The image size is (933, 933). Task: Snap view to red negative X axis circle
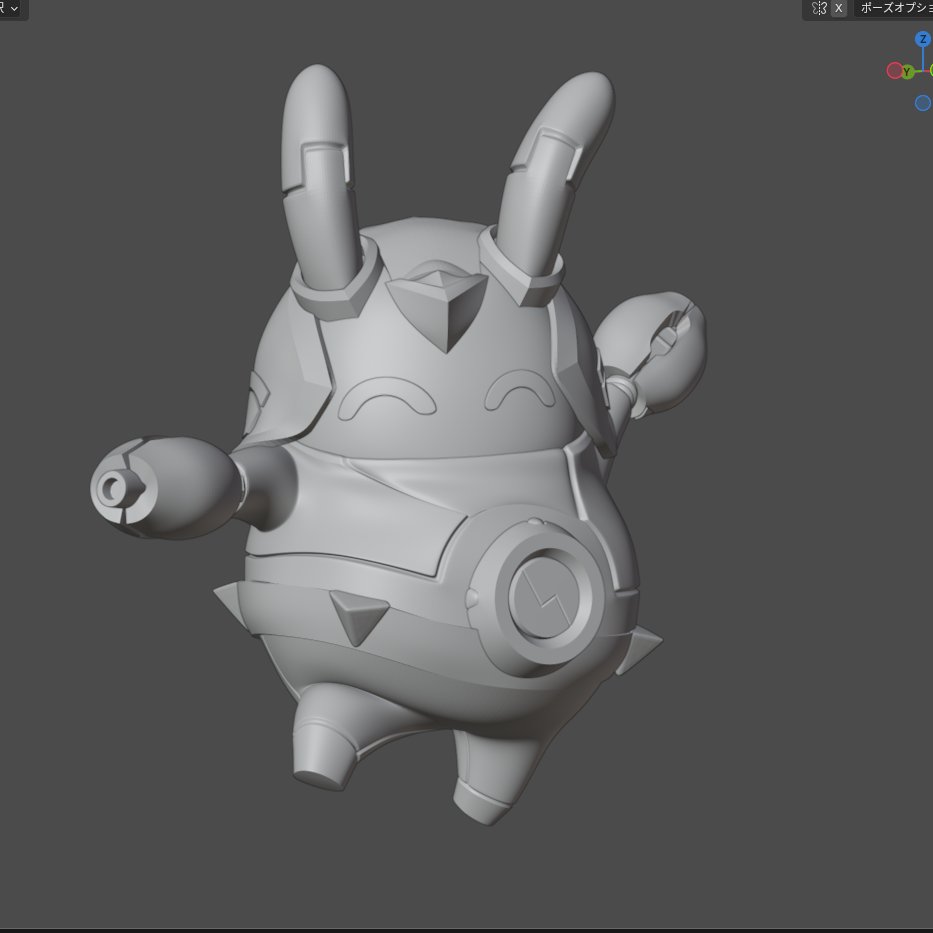click(894, 71)
